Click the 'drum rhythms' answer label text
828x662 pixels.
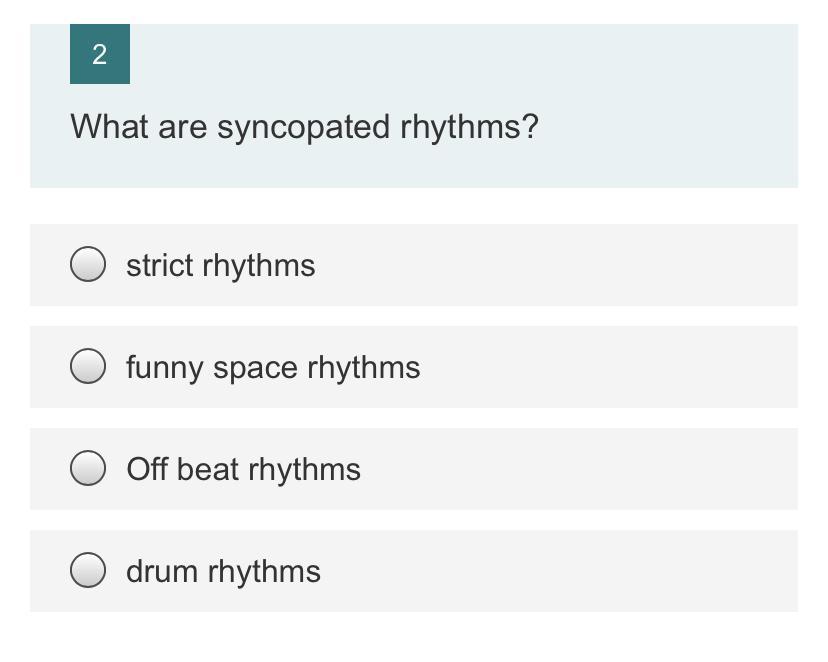[x=223, y=572]
